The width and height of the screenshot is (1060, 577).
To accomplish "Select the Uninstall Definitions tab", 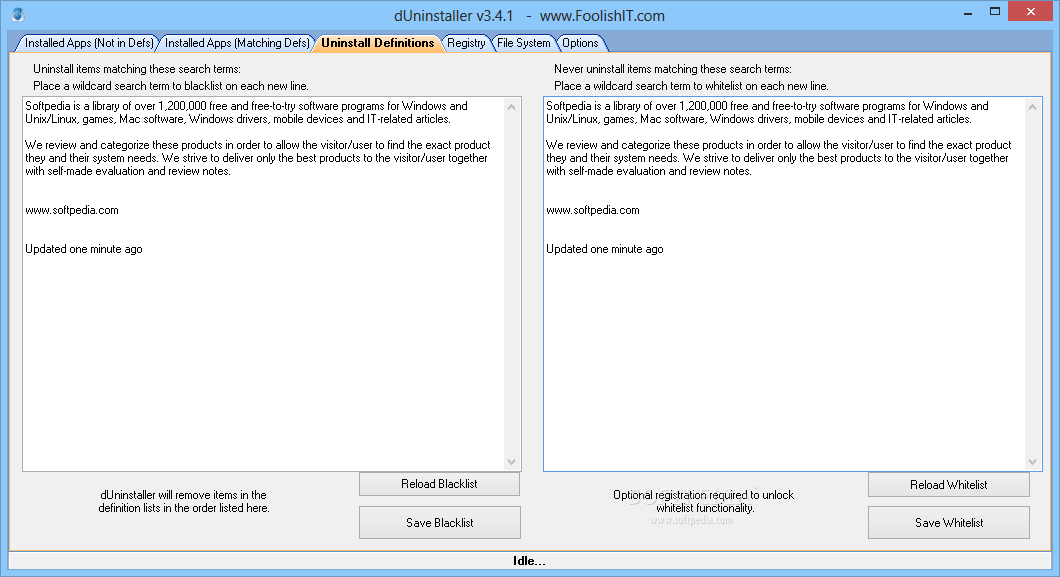I will [378, 43].
